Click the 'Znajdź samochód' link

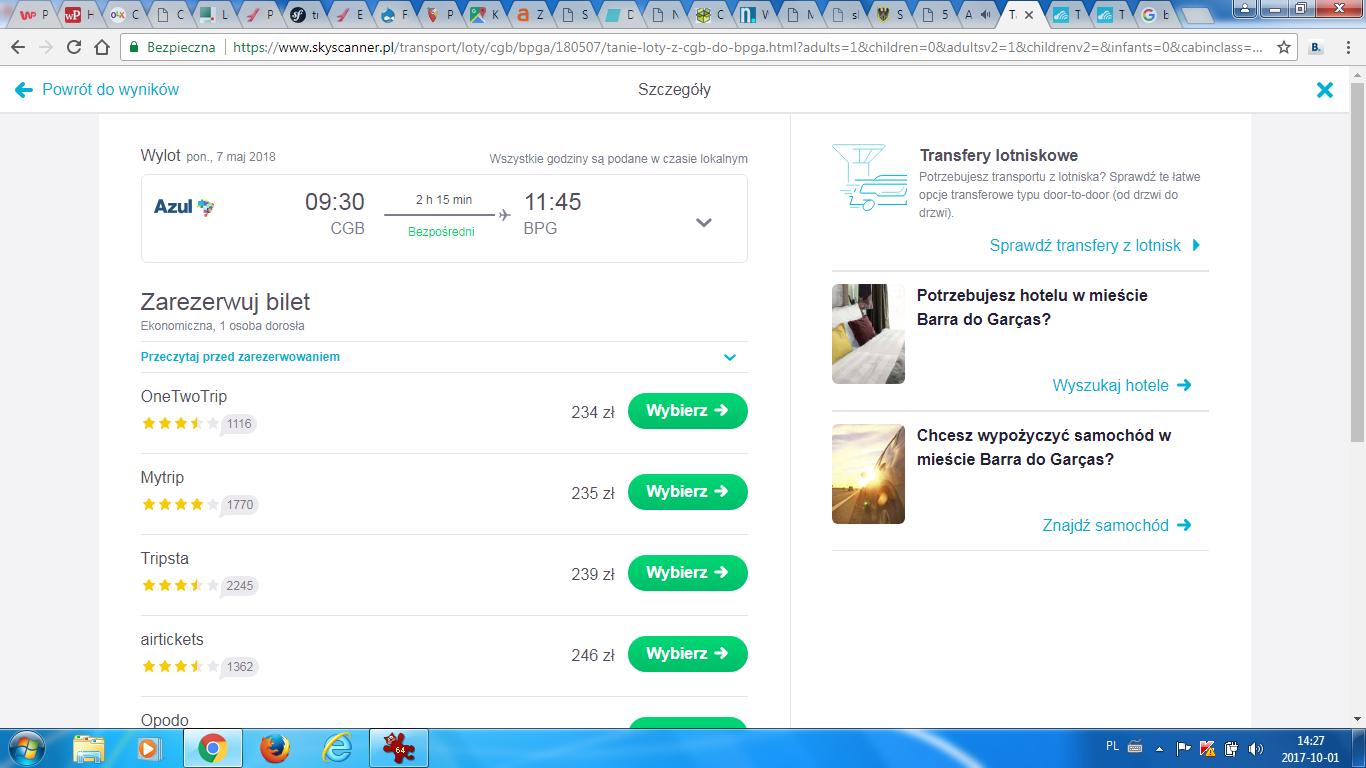1117,525
